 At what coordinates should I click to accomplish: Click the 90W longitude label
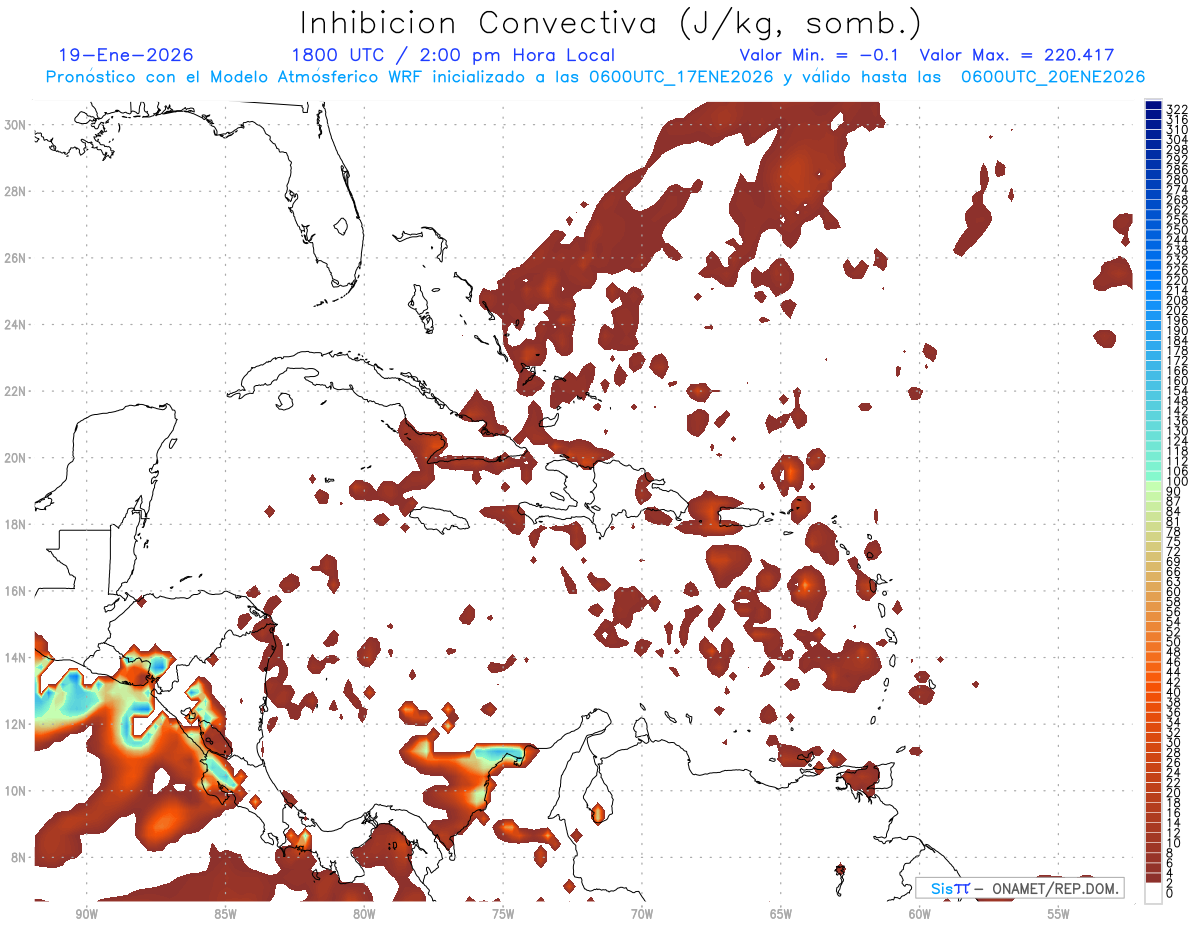[86, 914]
